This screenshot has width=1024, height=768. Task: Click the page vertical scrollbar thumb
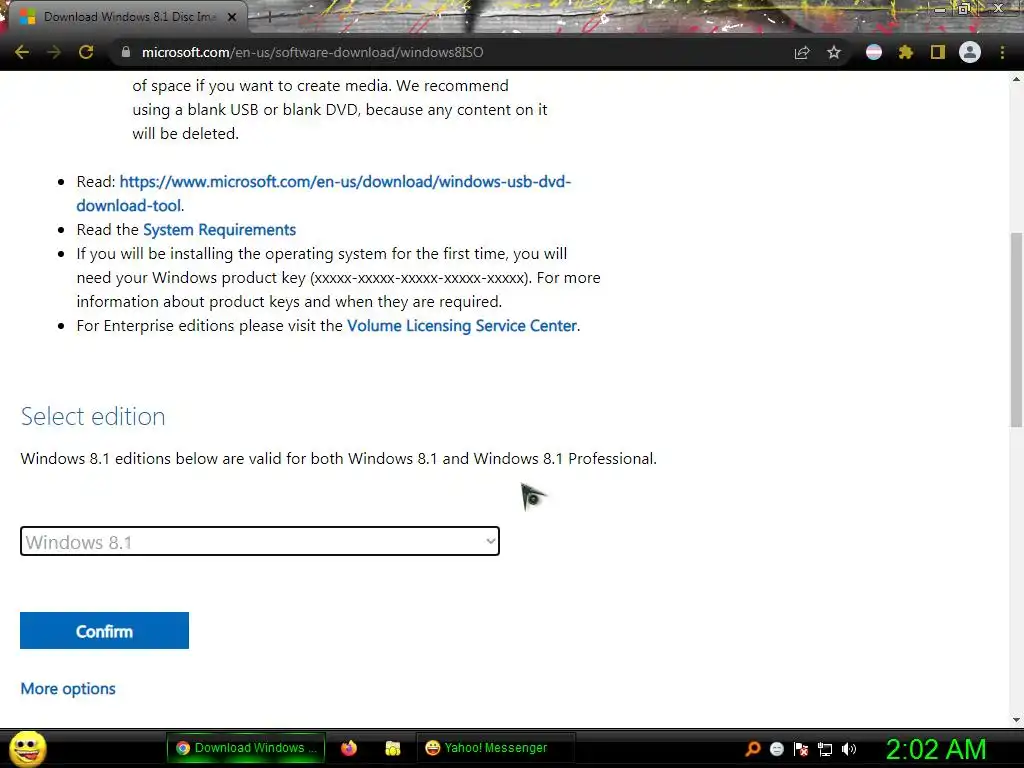(1016, 330)
